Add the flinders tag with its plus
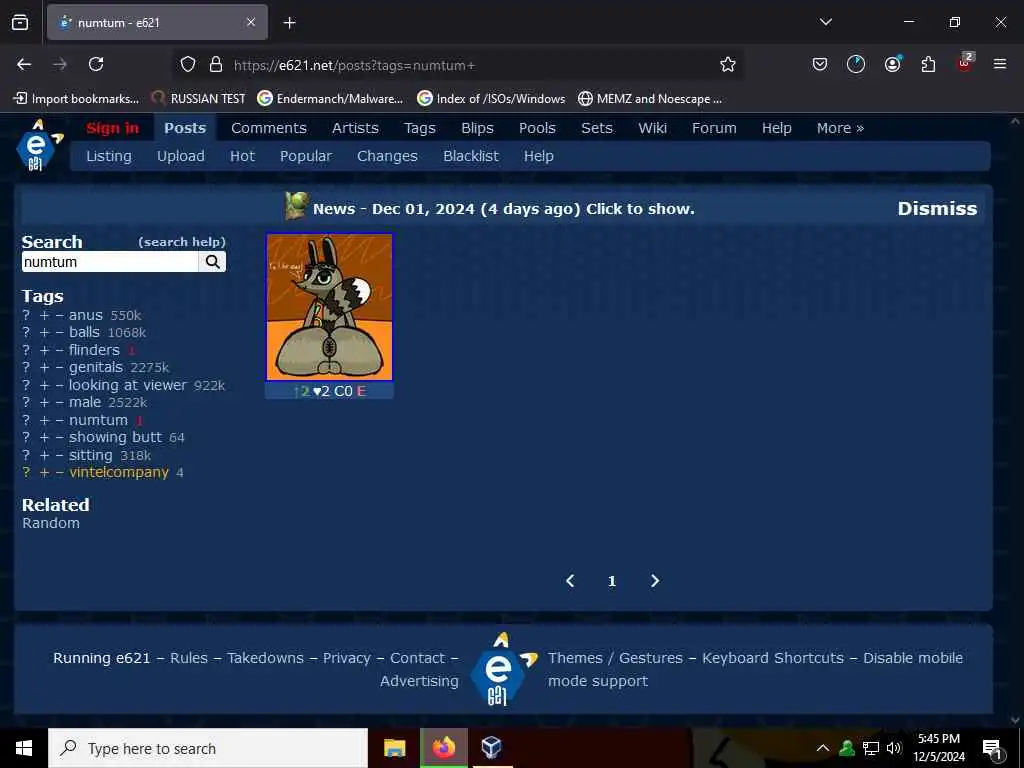This screenshot has height=768, width=1024. pyautogui.click(x=44, y=350)
